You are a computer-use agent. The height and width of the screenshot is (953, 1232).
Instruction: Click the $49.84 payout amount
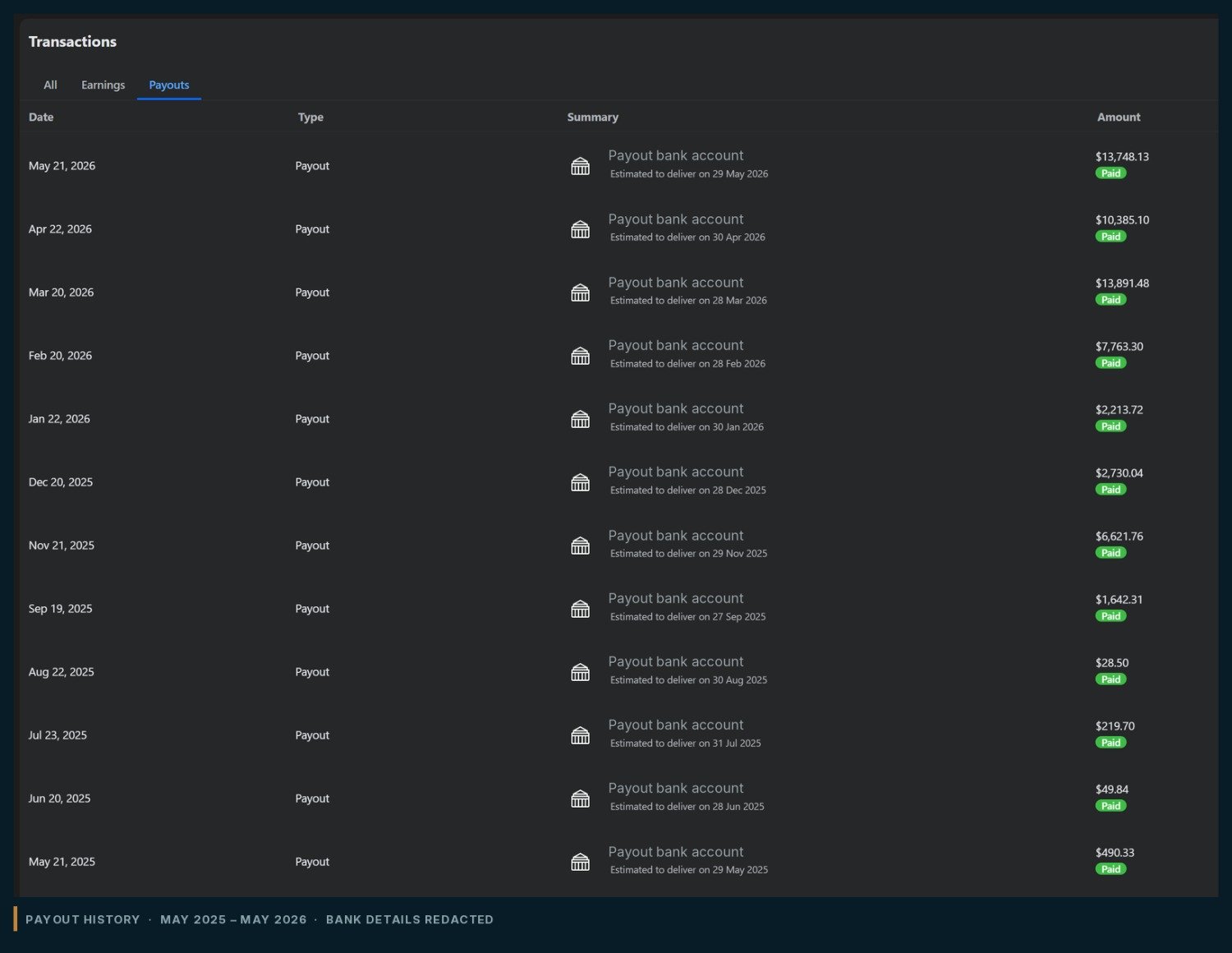1112,790
